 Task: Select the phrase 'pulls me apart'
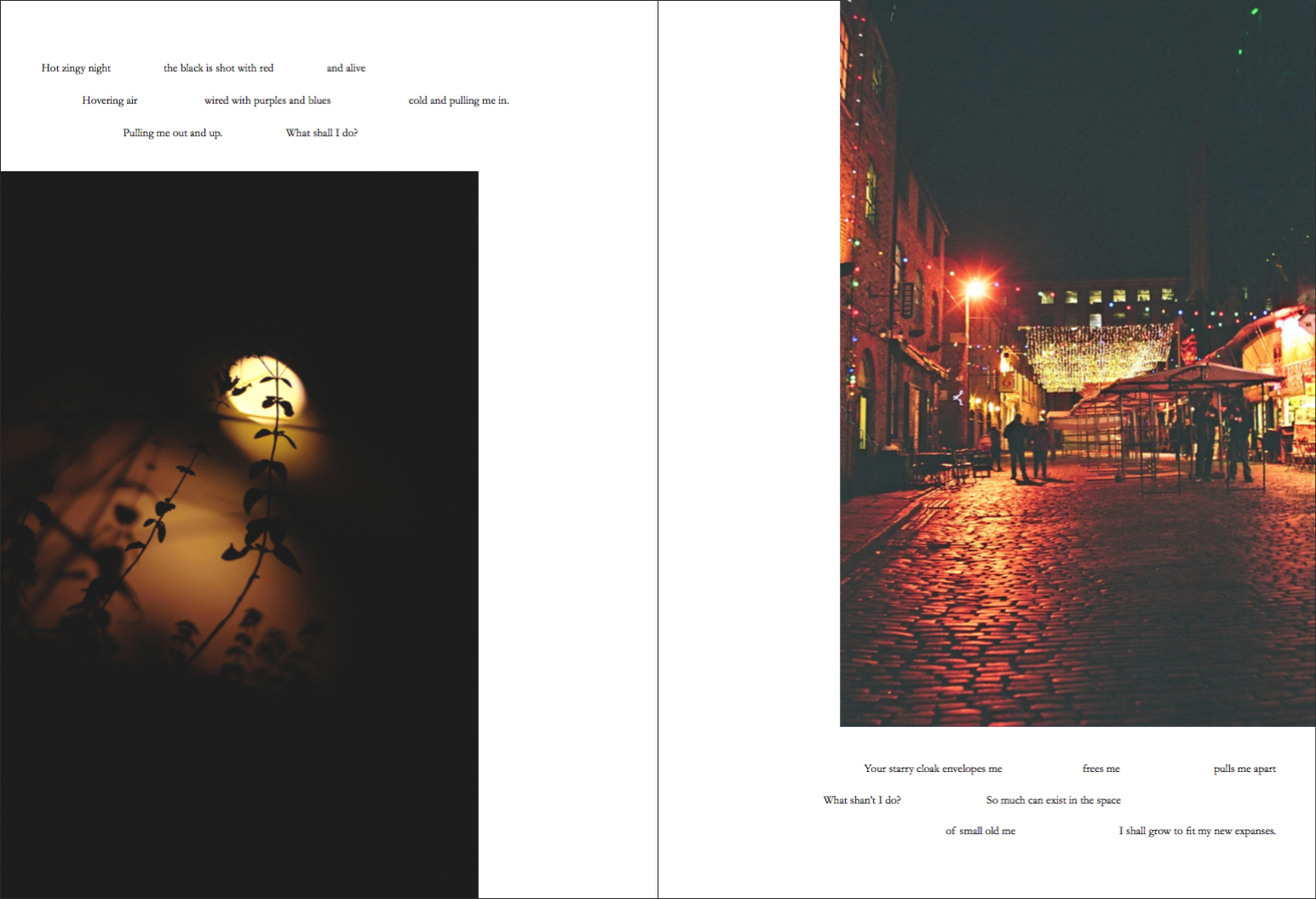[x=1244, y=769]
